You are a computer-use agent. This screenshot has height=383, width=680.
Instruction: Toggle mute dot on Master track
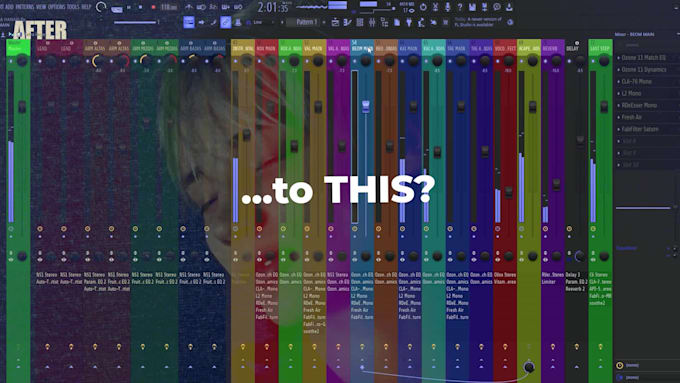[x=11, y=61]
